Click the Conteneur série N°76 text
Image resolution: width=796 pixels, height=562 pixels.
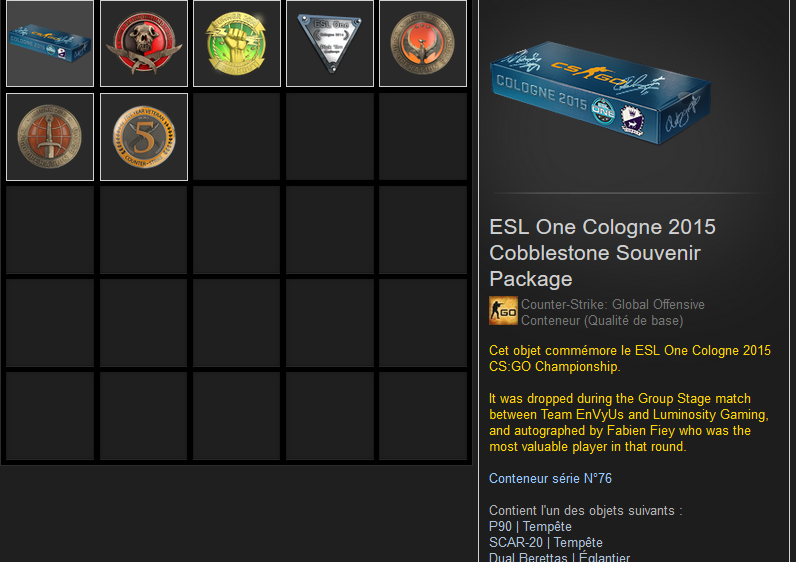(x=550, y=478)
